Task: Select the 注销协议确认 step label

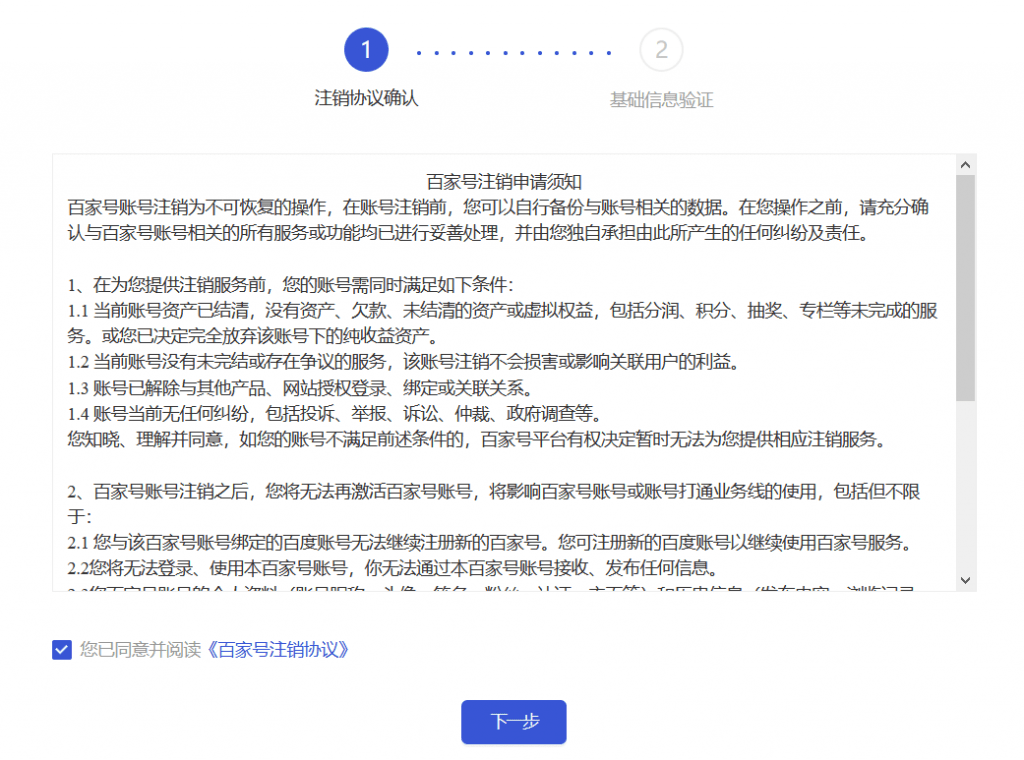Action: click(366, 99)
